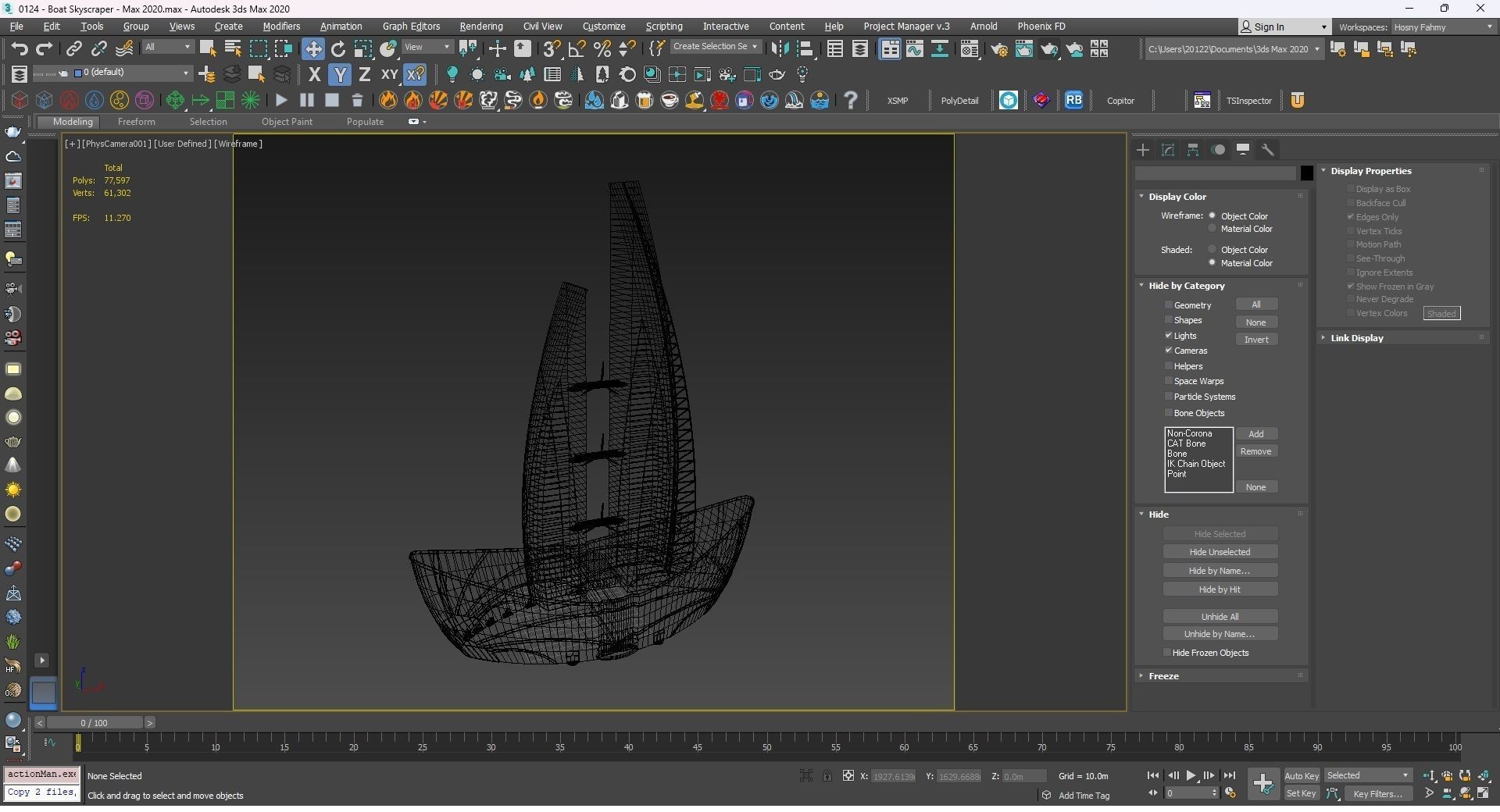Toggle Hide Bone Objects checkbox
1500x812 pixels.
coord(1169,412)
